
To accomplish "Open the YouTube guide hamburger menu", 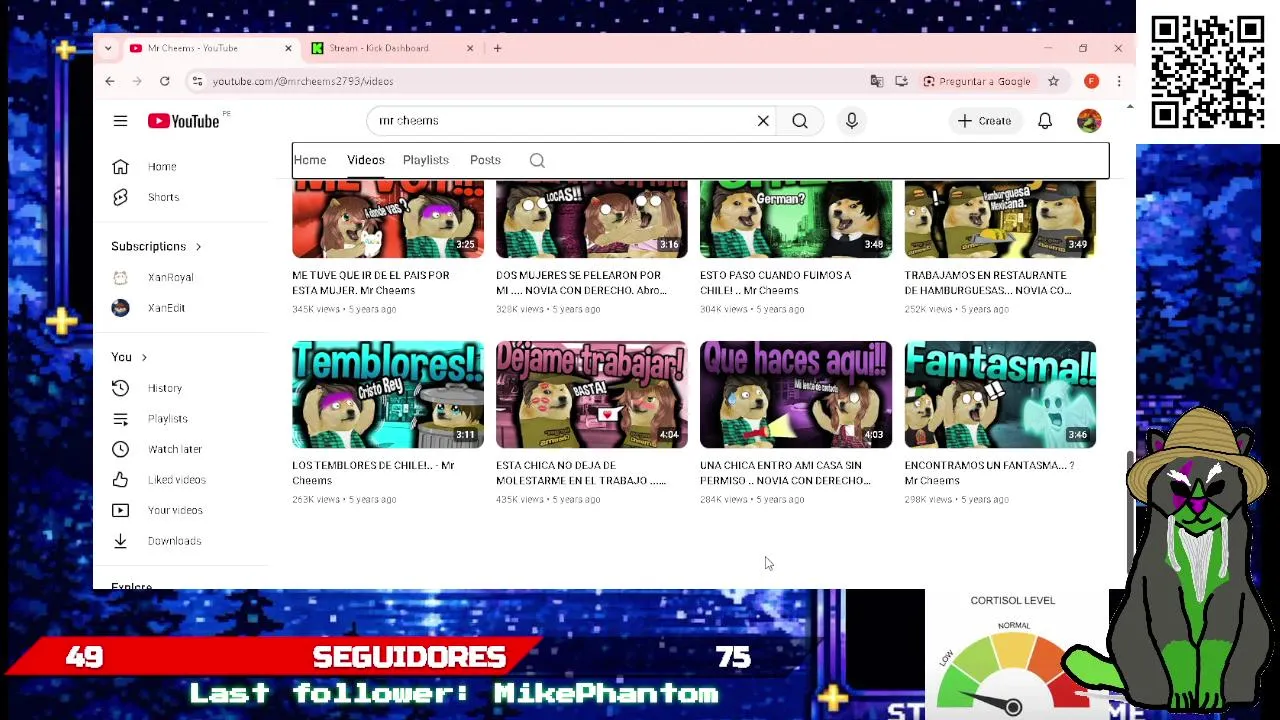I will 120,121.
